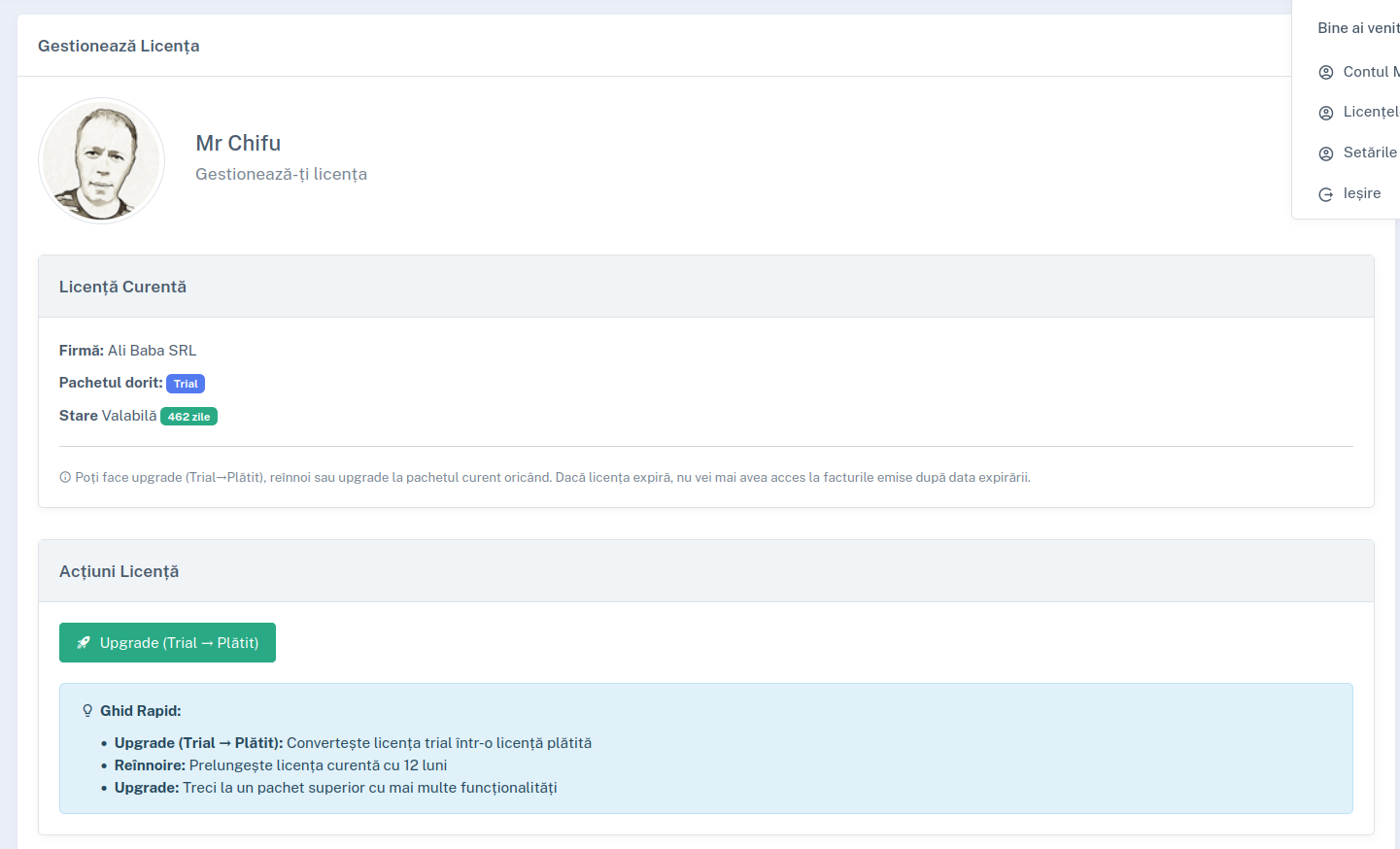Click the rocket icon on the Upgrade button
Screen dimensions: 1400x849
pos(84,643)
